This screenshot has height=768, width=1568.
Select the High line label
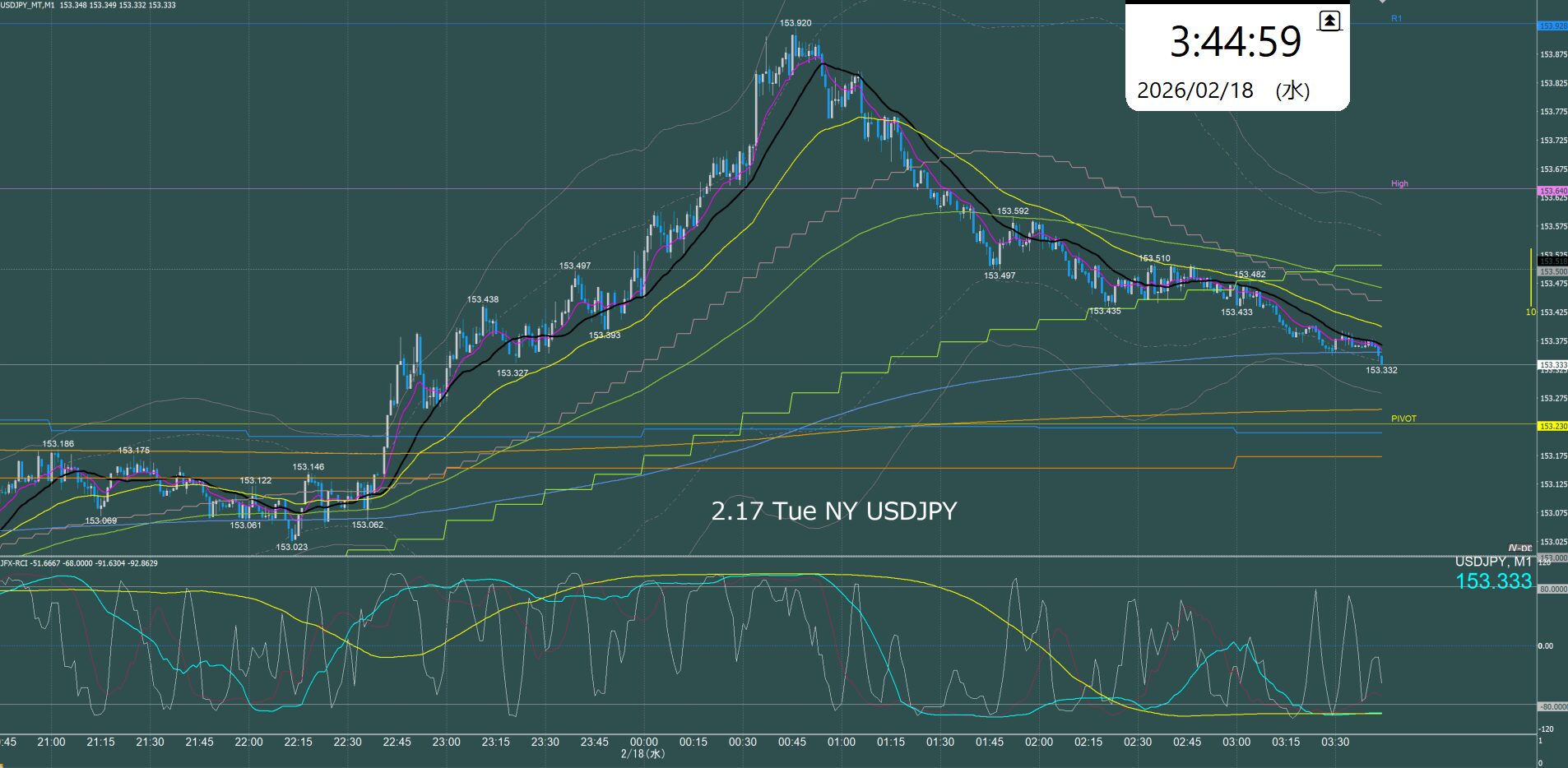1399,183
